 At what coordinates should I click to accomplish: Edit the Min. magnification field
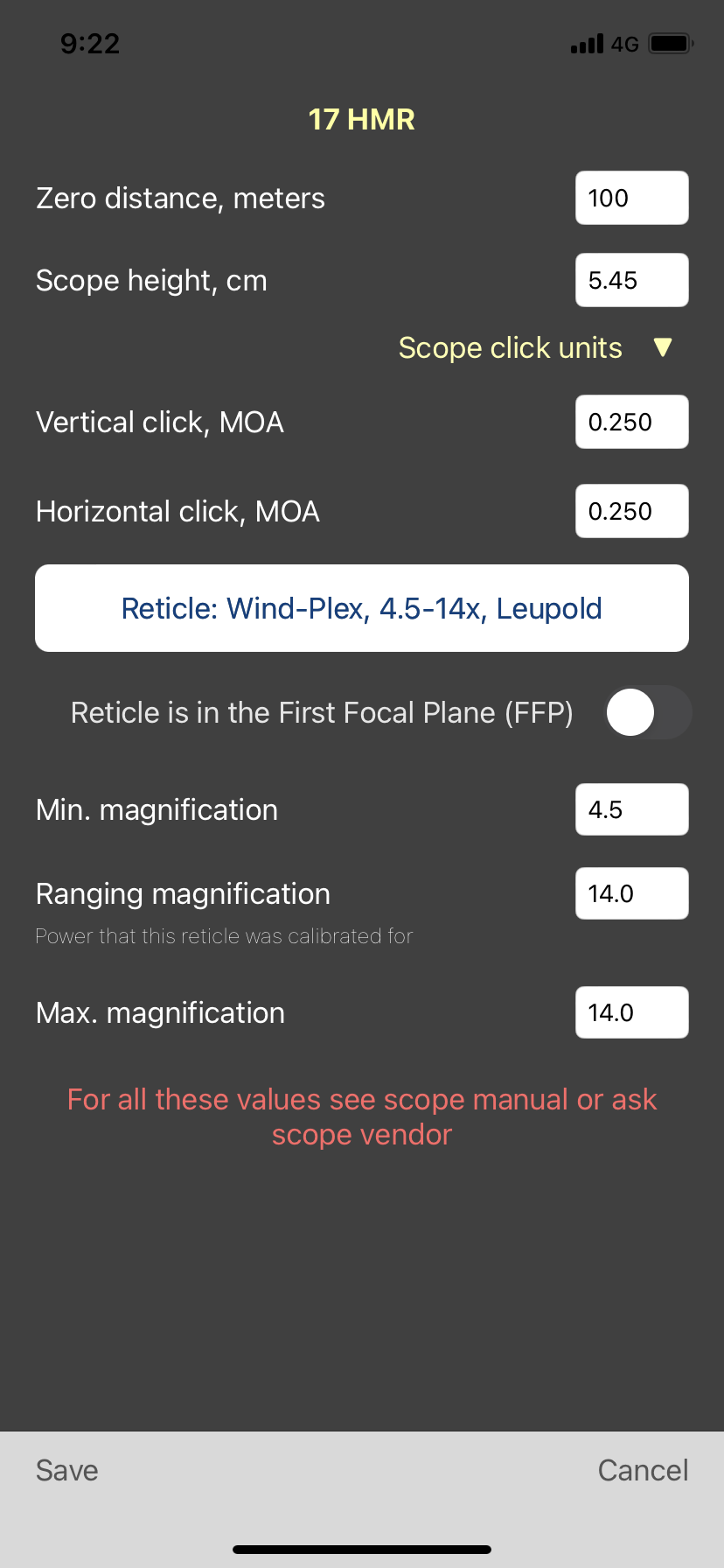coord(632,809)
